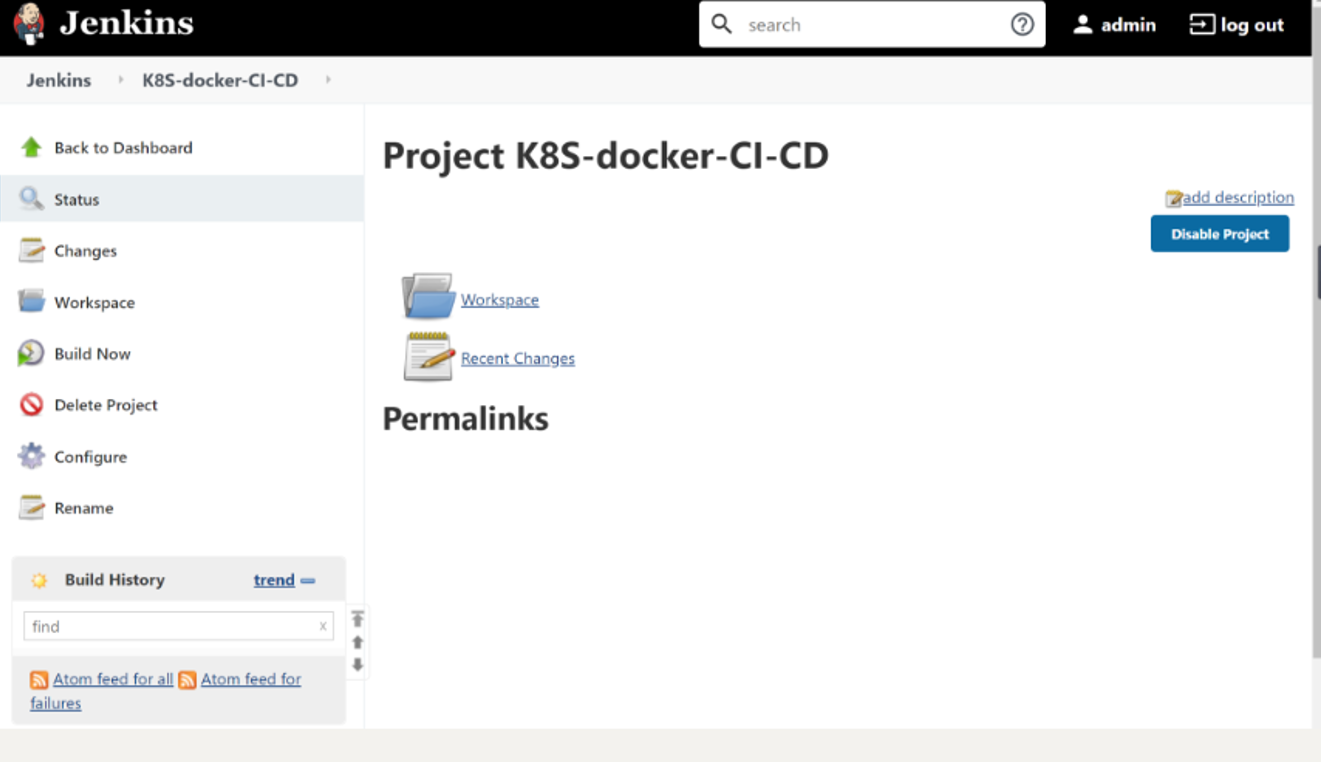Expand the Jenkins breadcrumb dropdown arrow
Image resolution: width=1322 pixels, height=762 pixels.
tap(120, 80)
